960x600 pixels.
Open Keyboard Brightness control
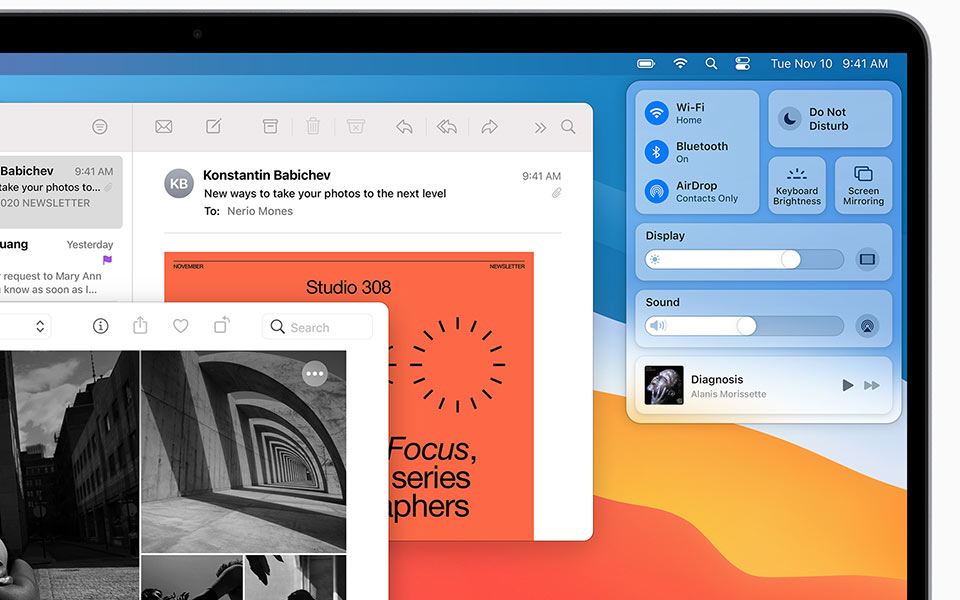(x=797, y=186)
